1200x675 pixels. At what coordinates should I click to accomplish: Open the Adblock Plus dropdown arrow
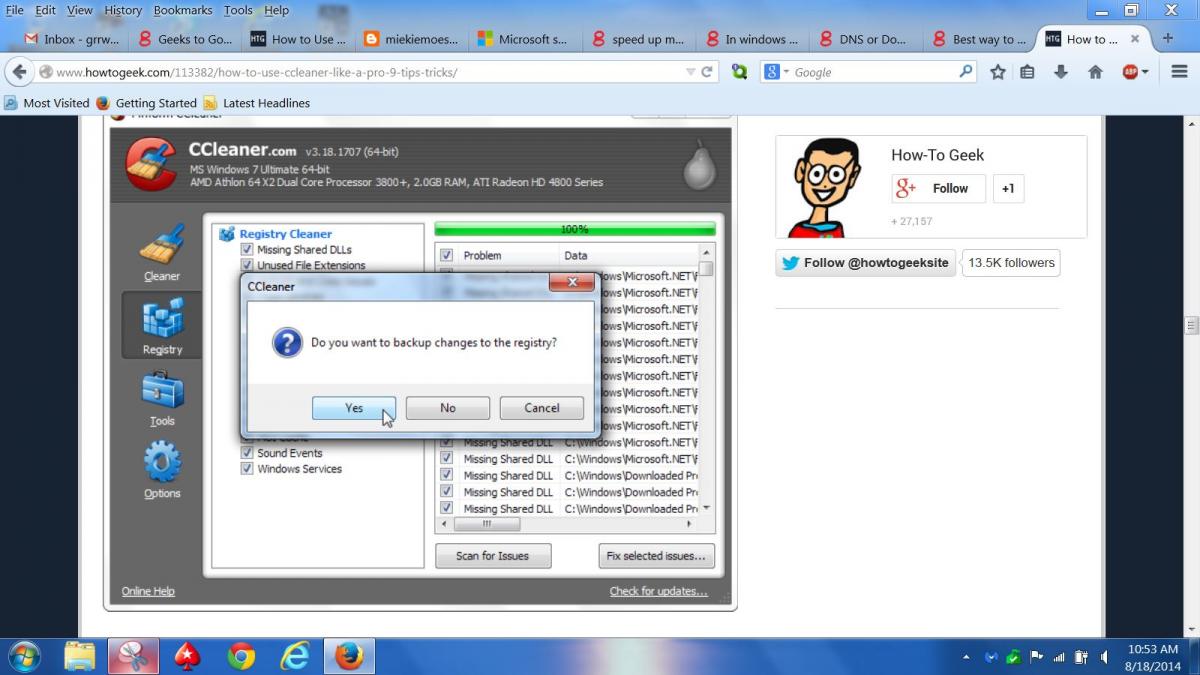point(1146,72)
